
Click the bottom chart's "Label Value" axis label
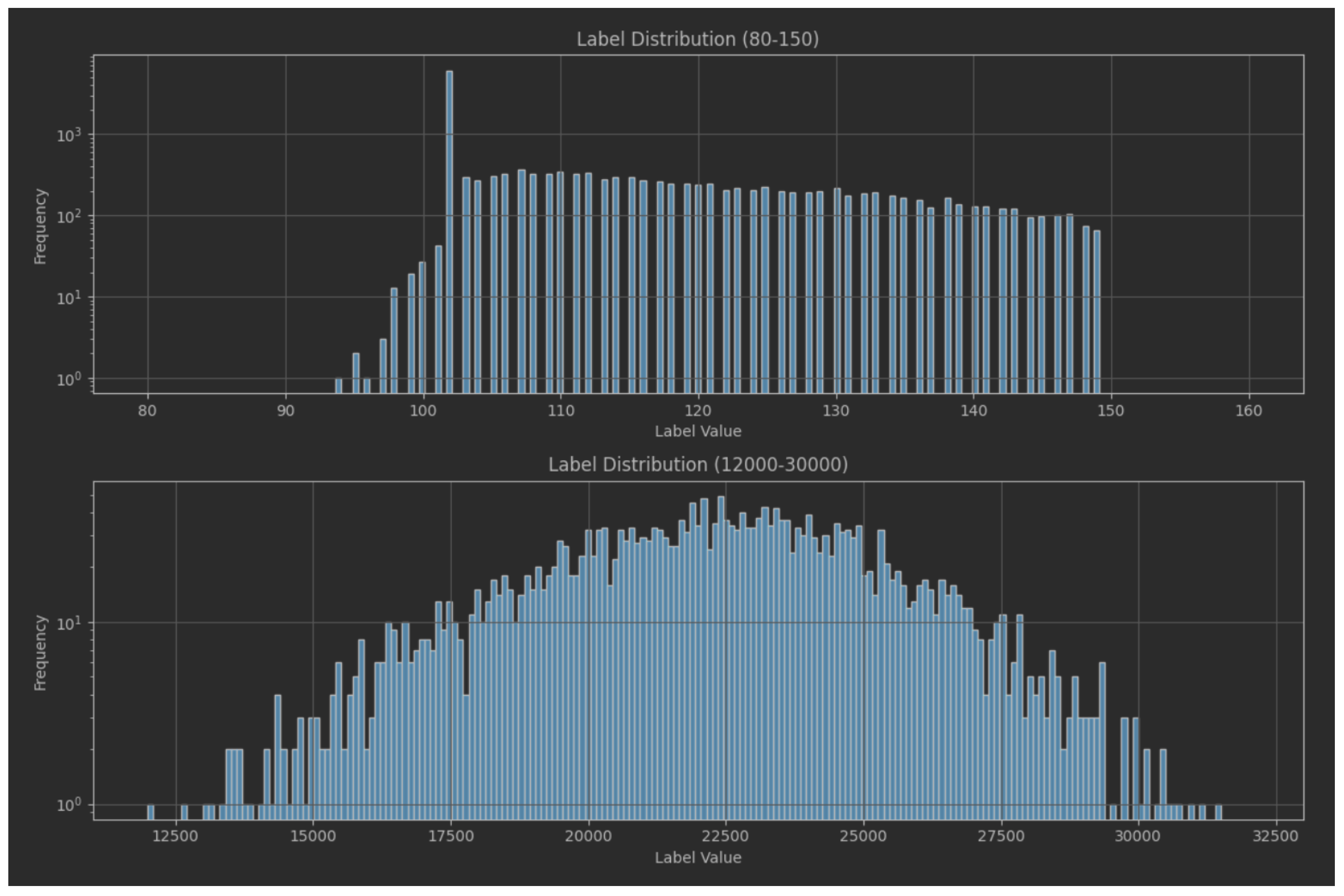coord(698,858)
